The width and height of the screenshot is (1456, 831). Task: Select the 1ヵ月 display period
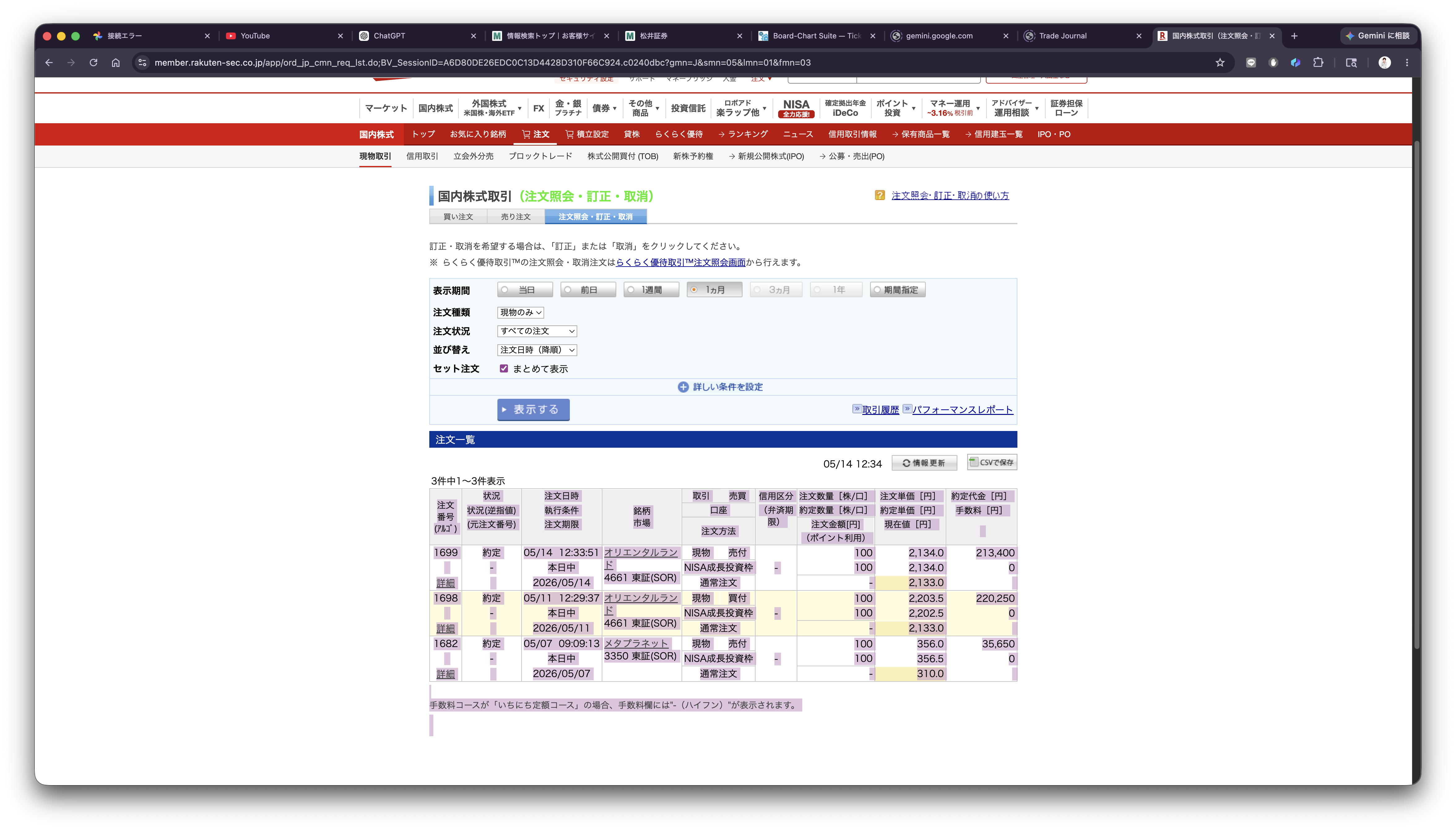pyautogui.click(x=714, y=290)
